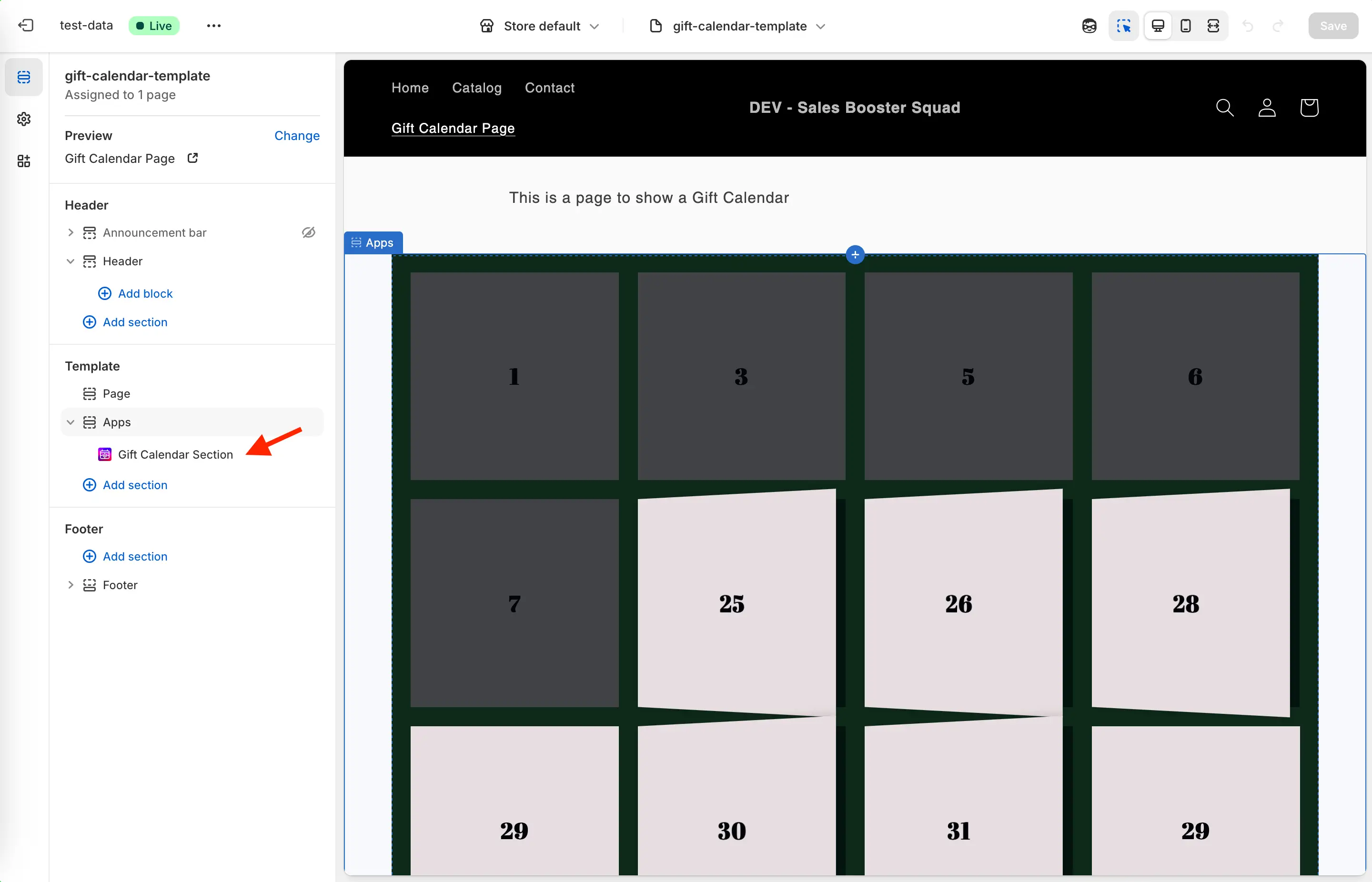Switch to mobile preview view
This screenshot has height=882, width=1372.
tap(1186, 26)
